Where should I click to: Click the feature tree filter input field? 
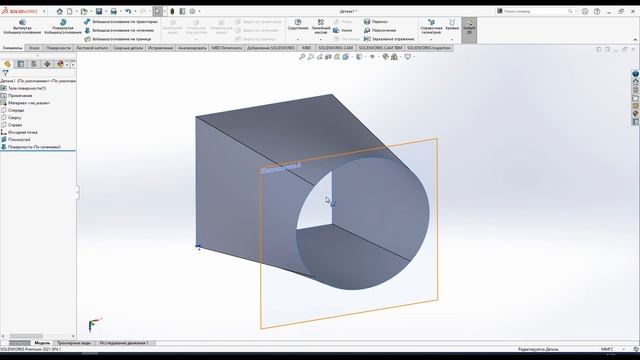point(42,73)
